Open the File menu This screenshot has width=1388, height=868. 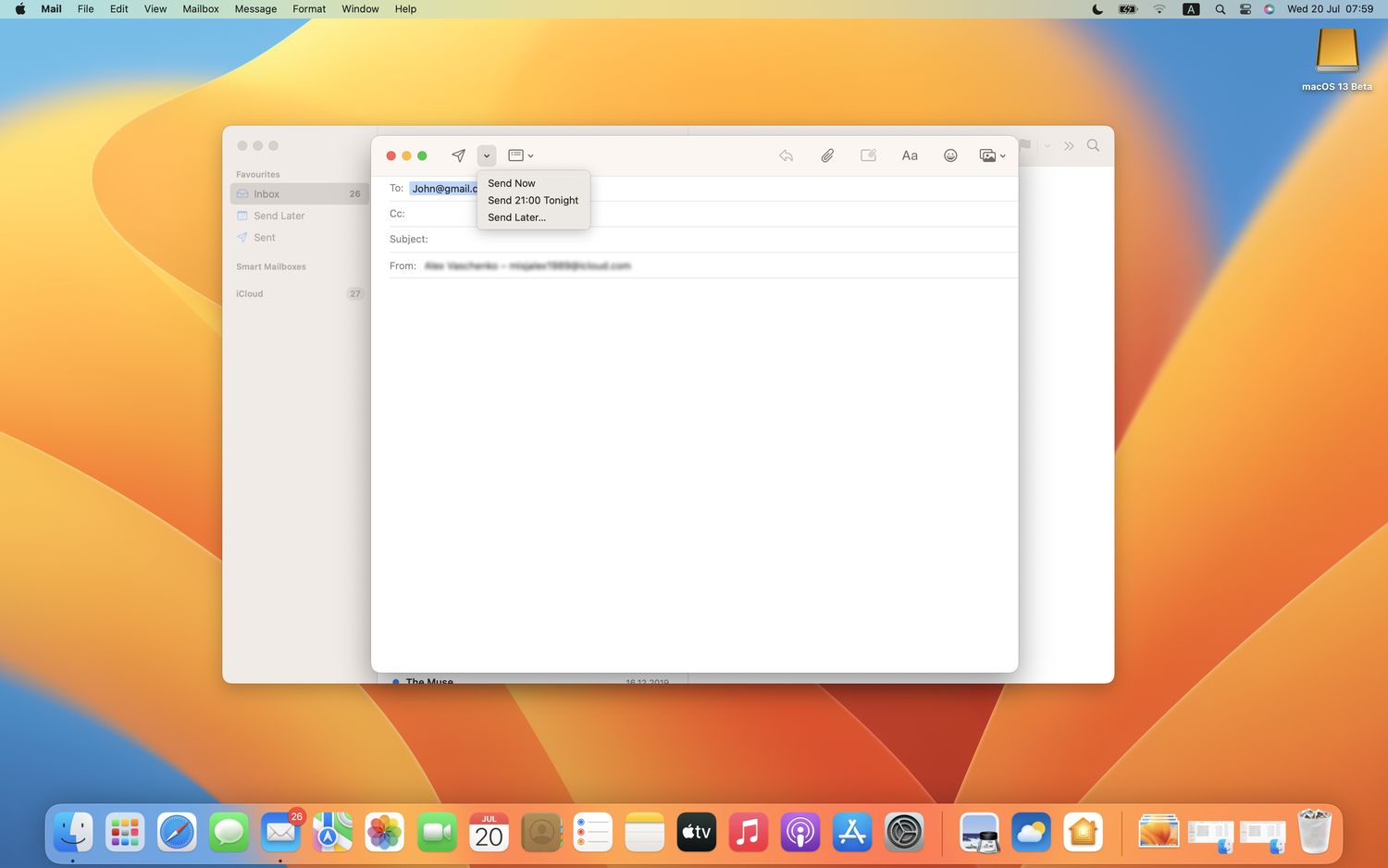(x=85, y=9)
